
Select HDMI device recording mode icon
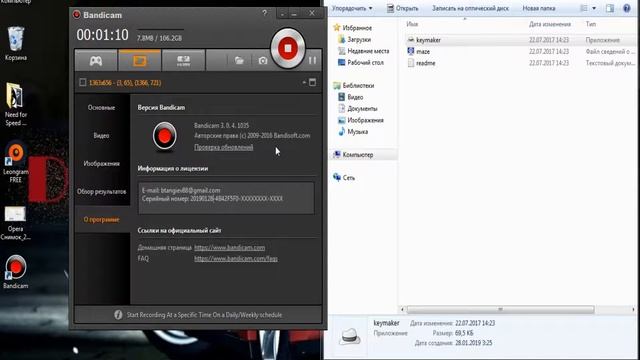click(x=183, y=61)
